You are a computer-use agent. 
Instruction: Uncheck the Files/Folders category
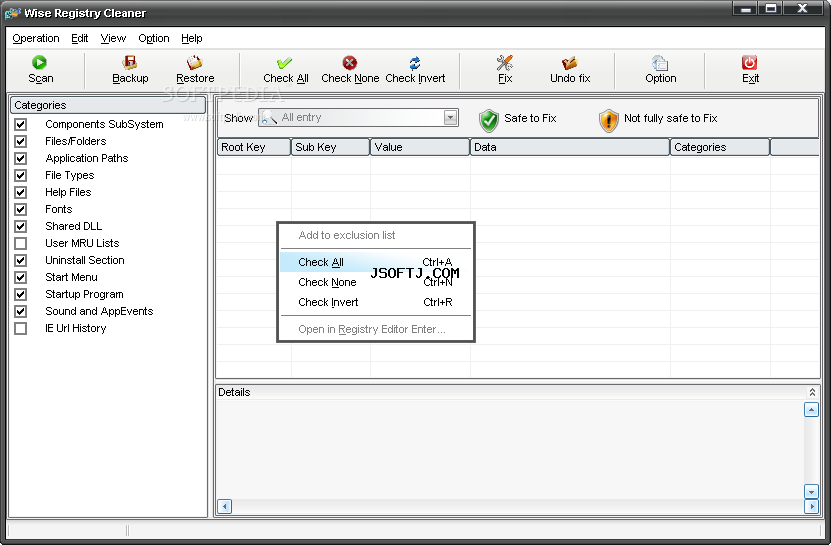(x=21, y=141)
